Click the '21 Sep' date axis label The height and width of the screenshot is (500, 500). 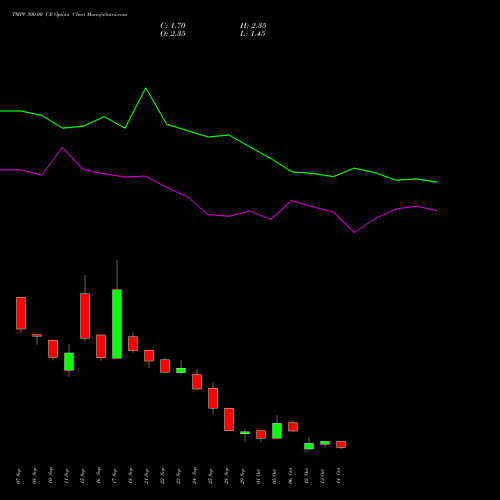click(x=147, y=476)
